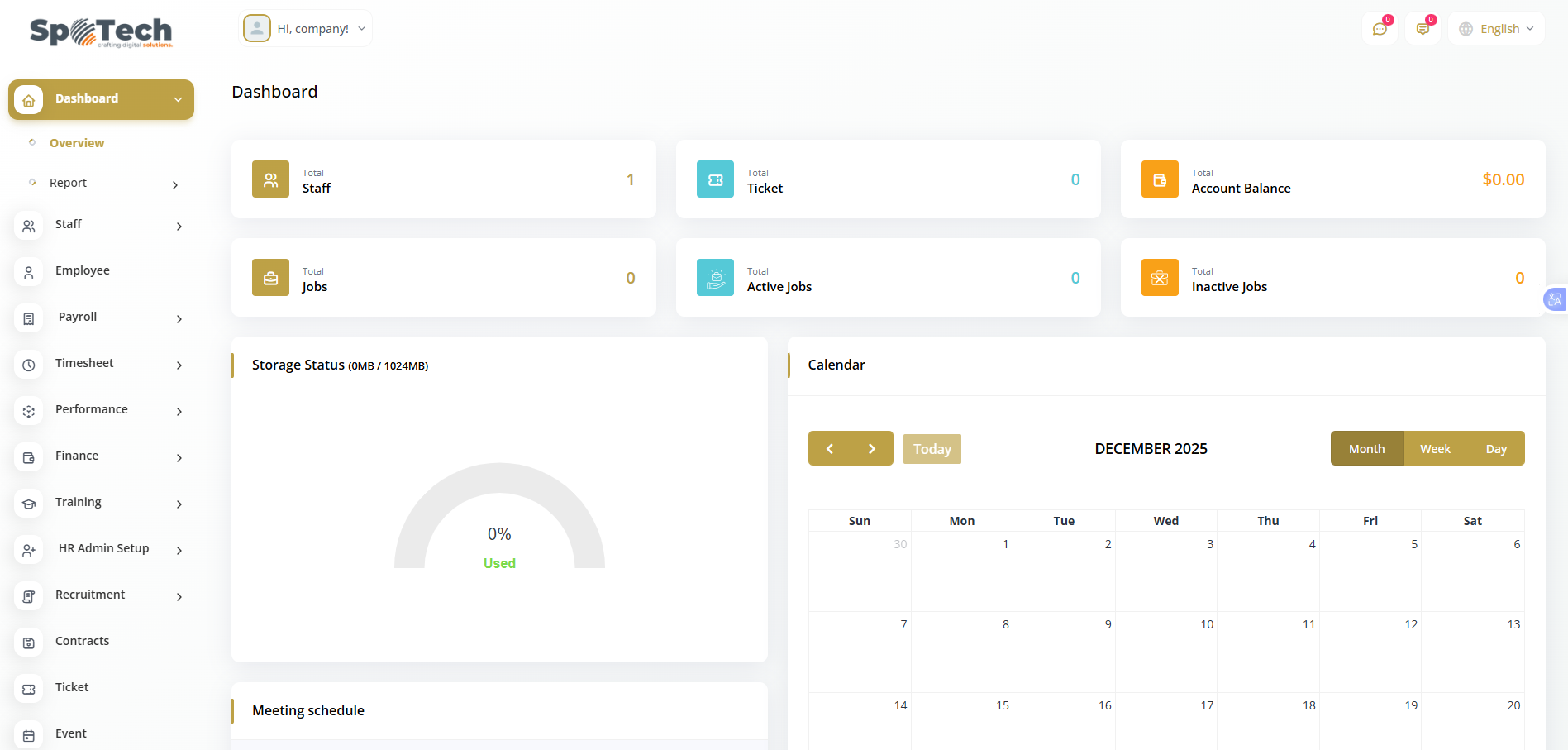Open the notifications icon beside language selector
This screenshot has height=750, width=1568.
[x=1423, y=29]
